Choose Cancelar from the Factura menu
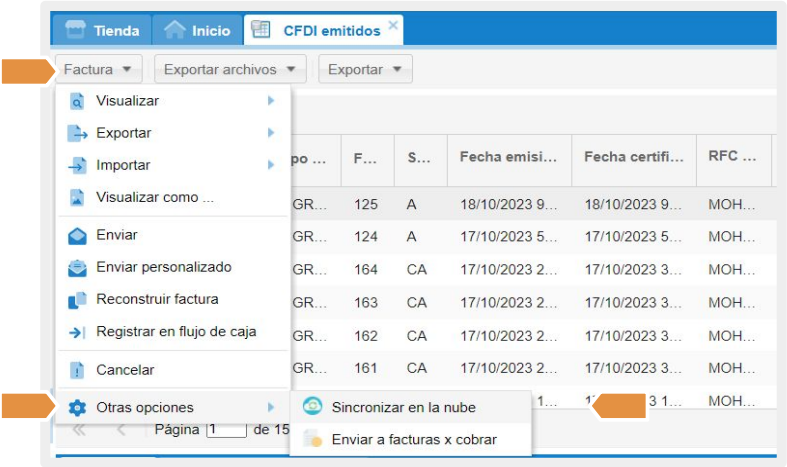Screen dimensions: 787x467 point(125,370)
